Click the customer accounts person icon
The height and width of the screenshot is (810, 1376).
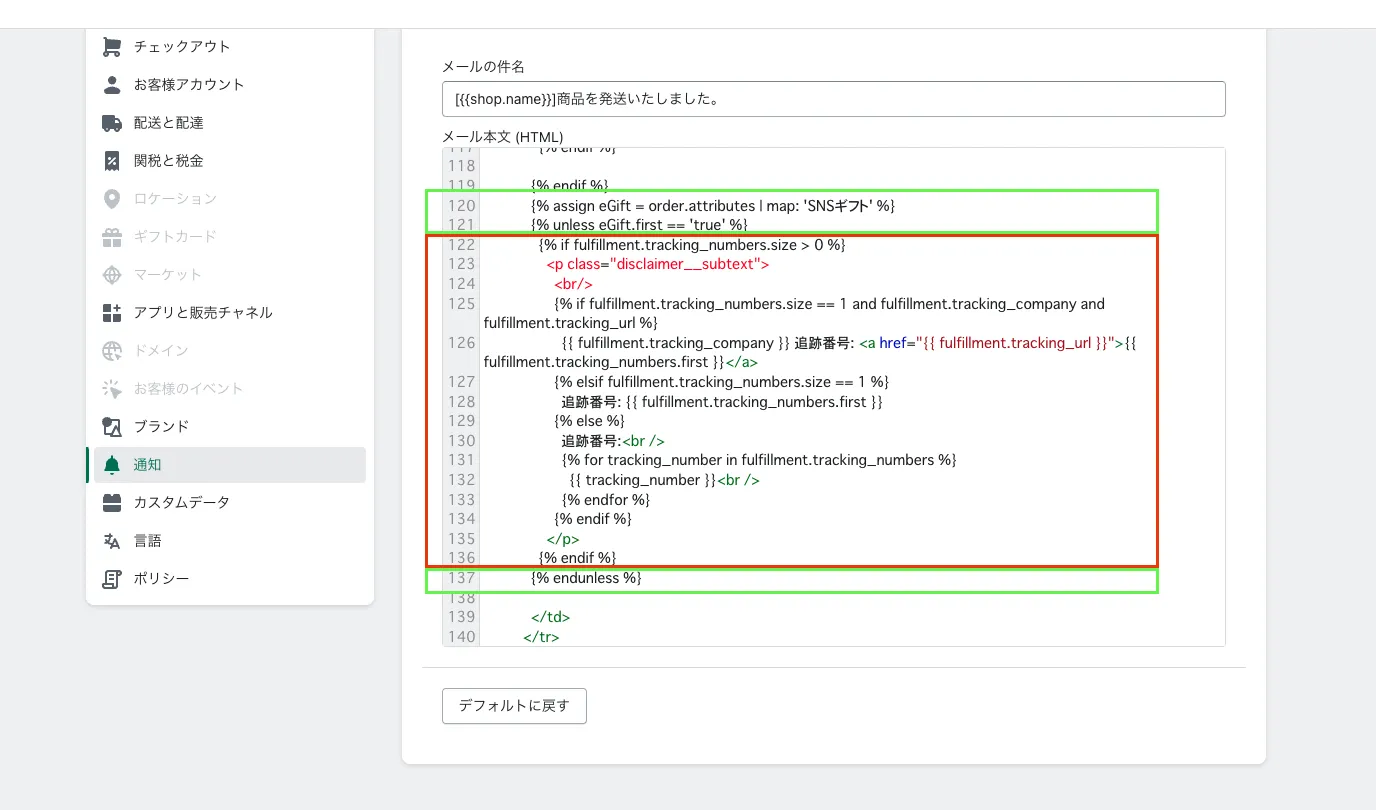pos(112,85)
